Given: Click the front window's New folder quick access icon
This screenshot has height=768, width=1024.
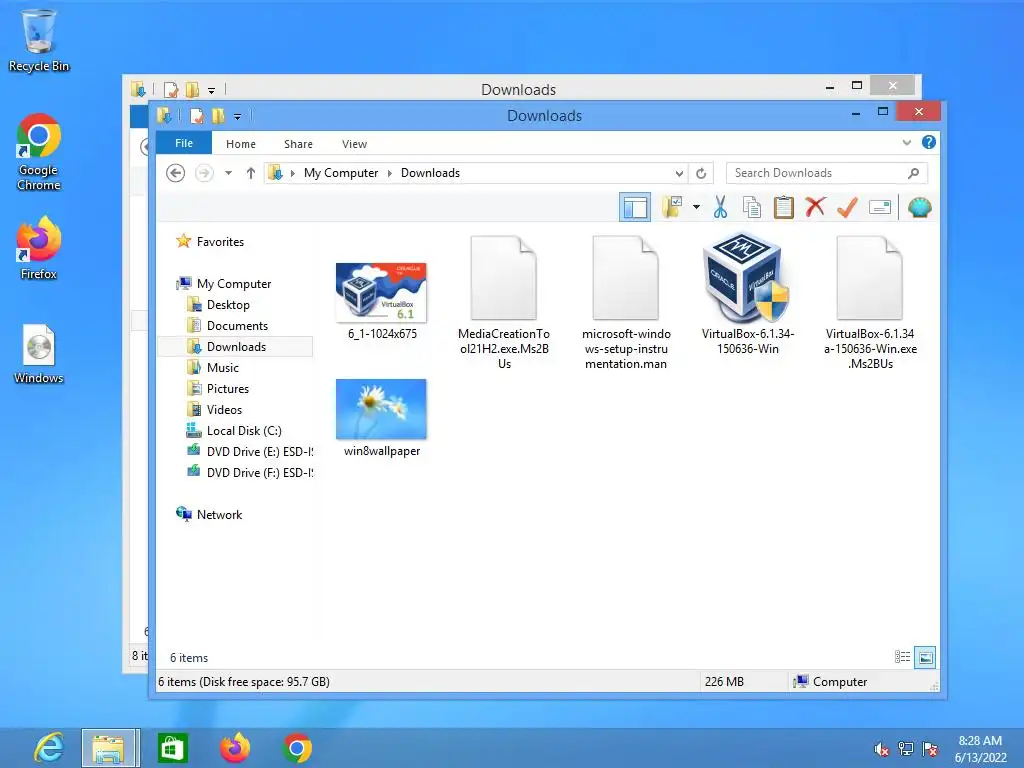Looking at the screenshot, I should 218,116.
